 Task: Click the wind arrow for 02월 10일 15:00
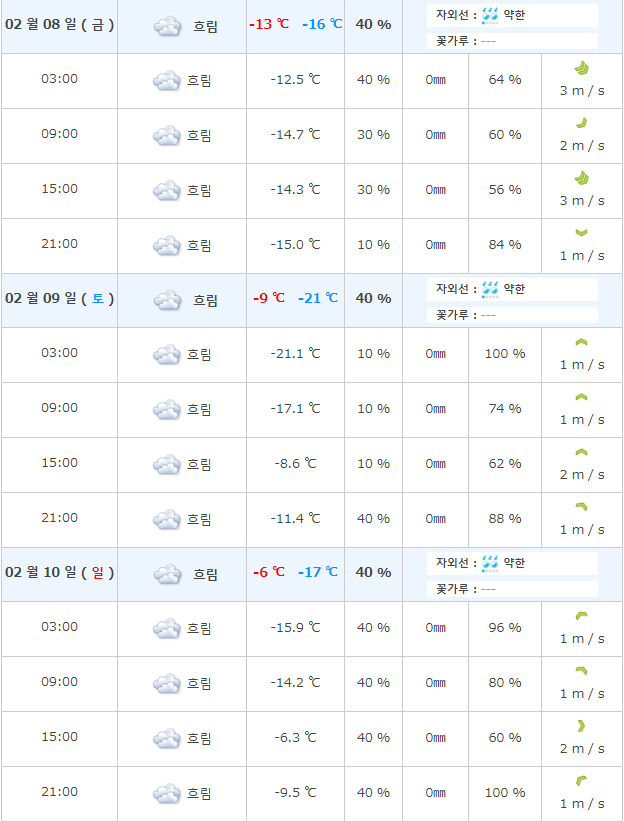tap(581, 726)
